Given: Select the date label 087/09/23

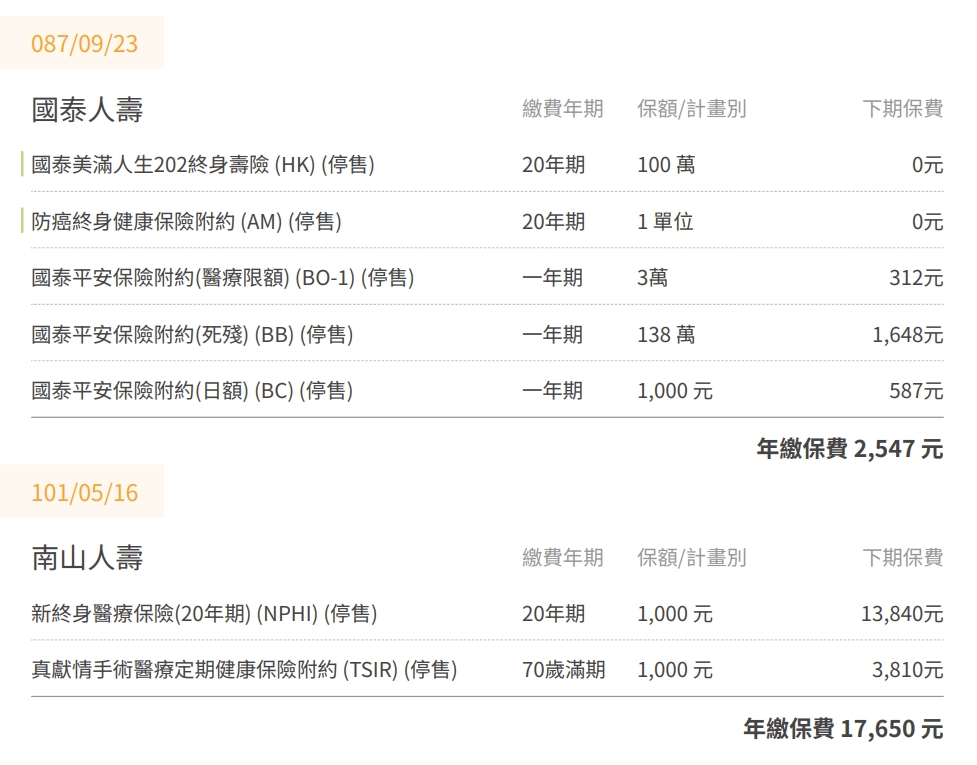Looking at the screenshot, I should pos(84,44).
